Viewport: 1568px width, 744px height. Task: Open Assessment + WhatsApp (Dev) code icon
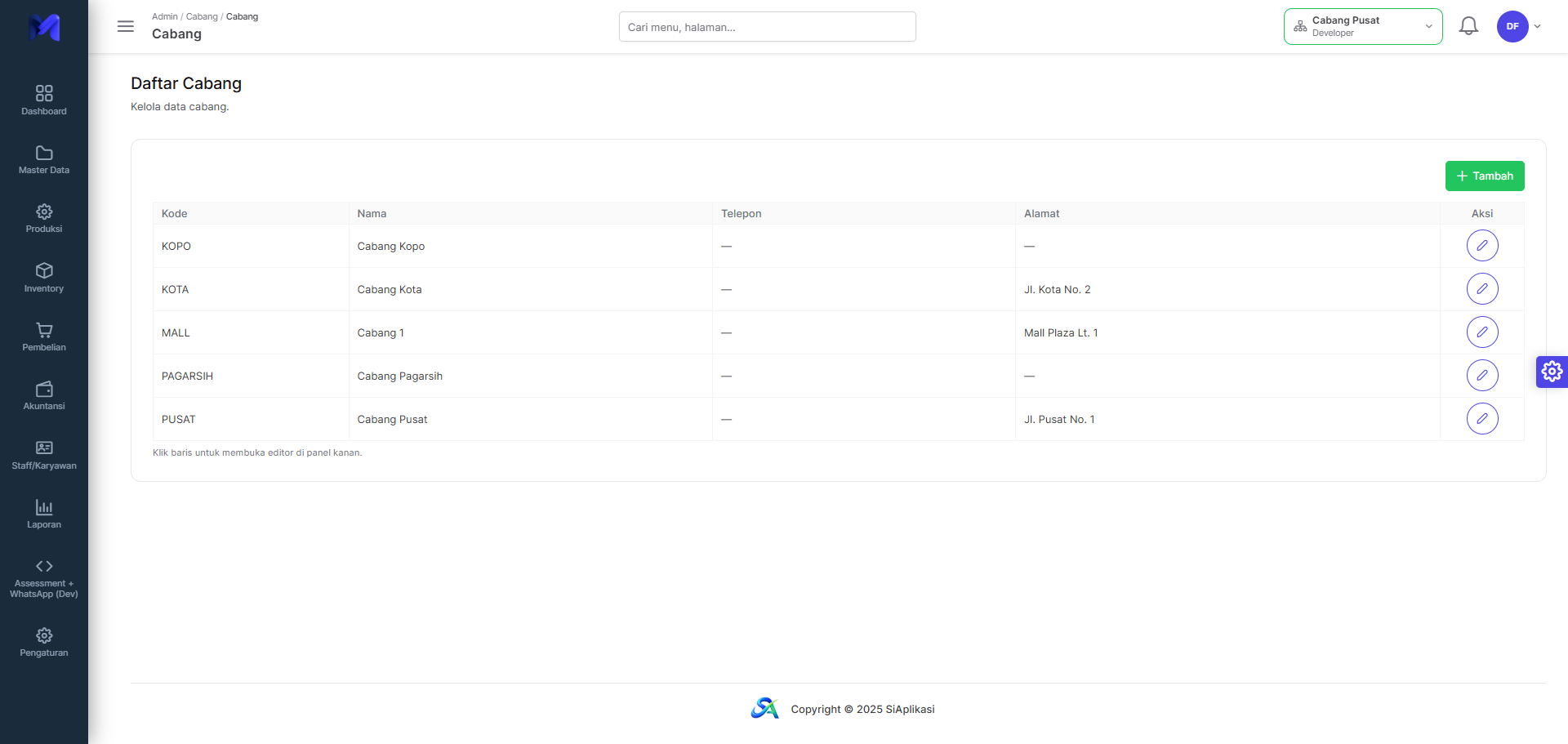tap(44, 566)
